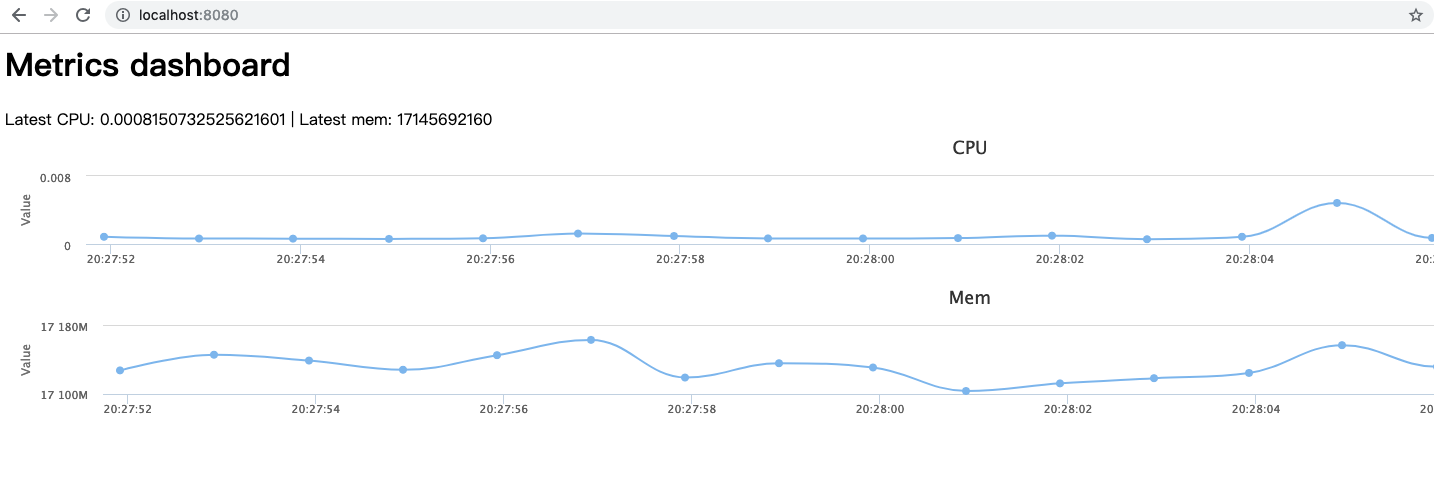Viewport: 1434px width, 498px height.
Task: Click the 0.008 label on CPU y-axis
Action: point(55,178)
